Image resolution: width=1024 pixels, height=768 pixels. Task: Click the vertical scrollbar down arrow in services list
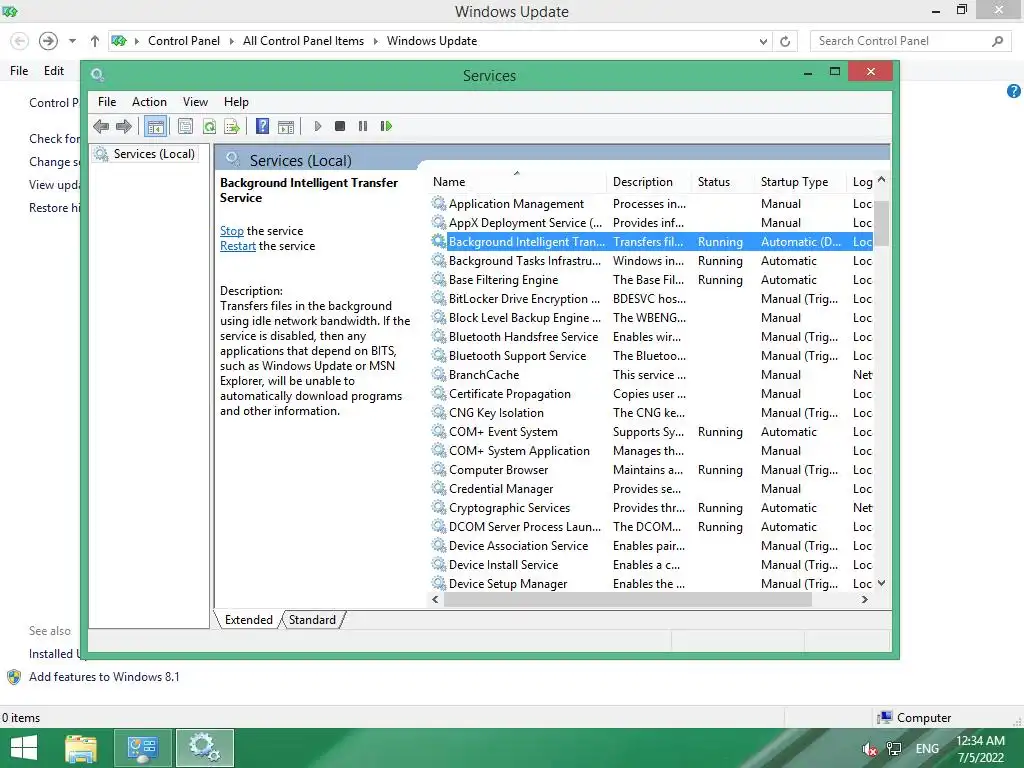point(881,583)
